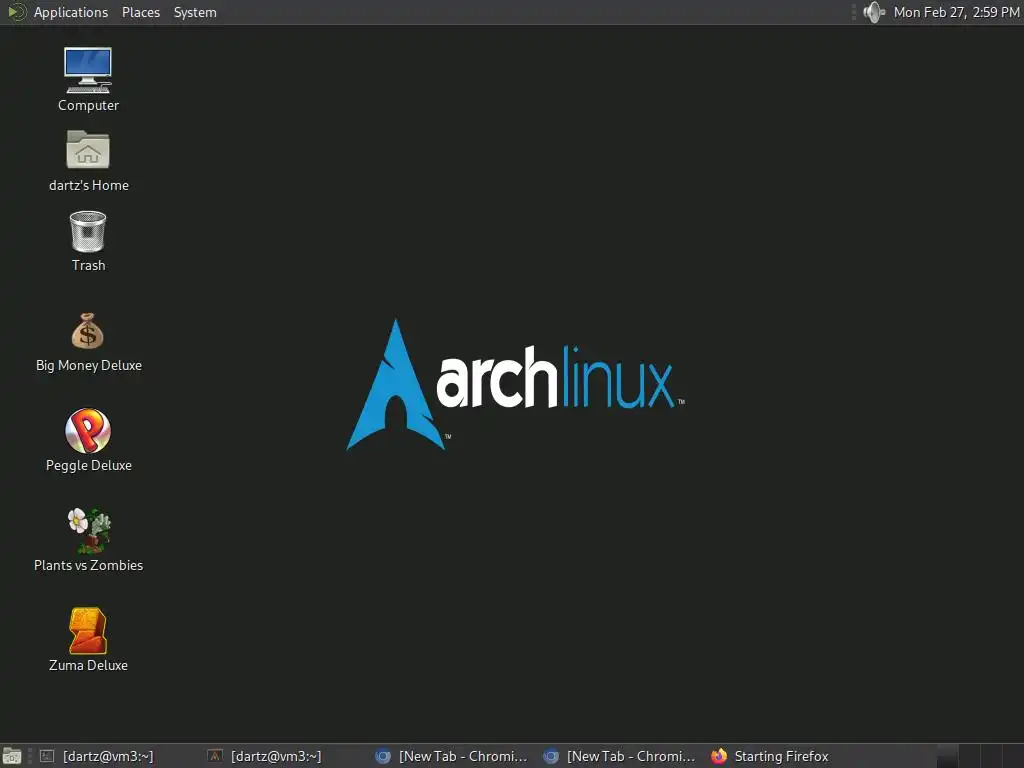
Task: Open the System menu
Action: (x=195, y=12)
